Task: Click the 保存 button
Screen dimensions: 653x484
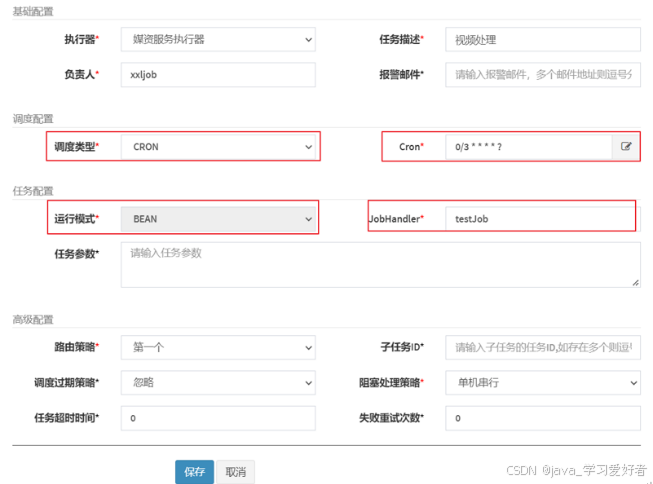Action: point(194,472)
